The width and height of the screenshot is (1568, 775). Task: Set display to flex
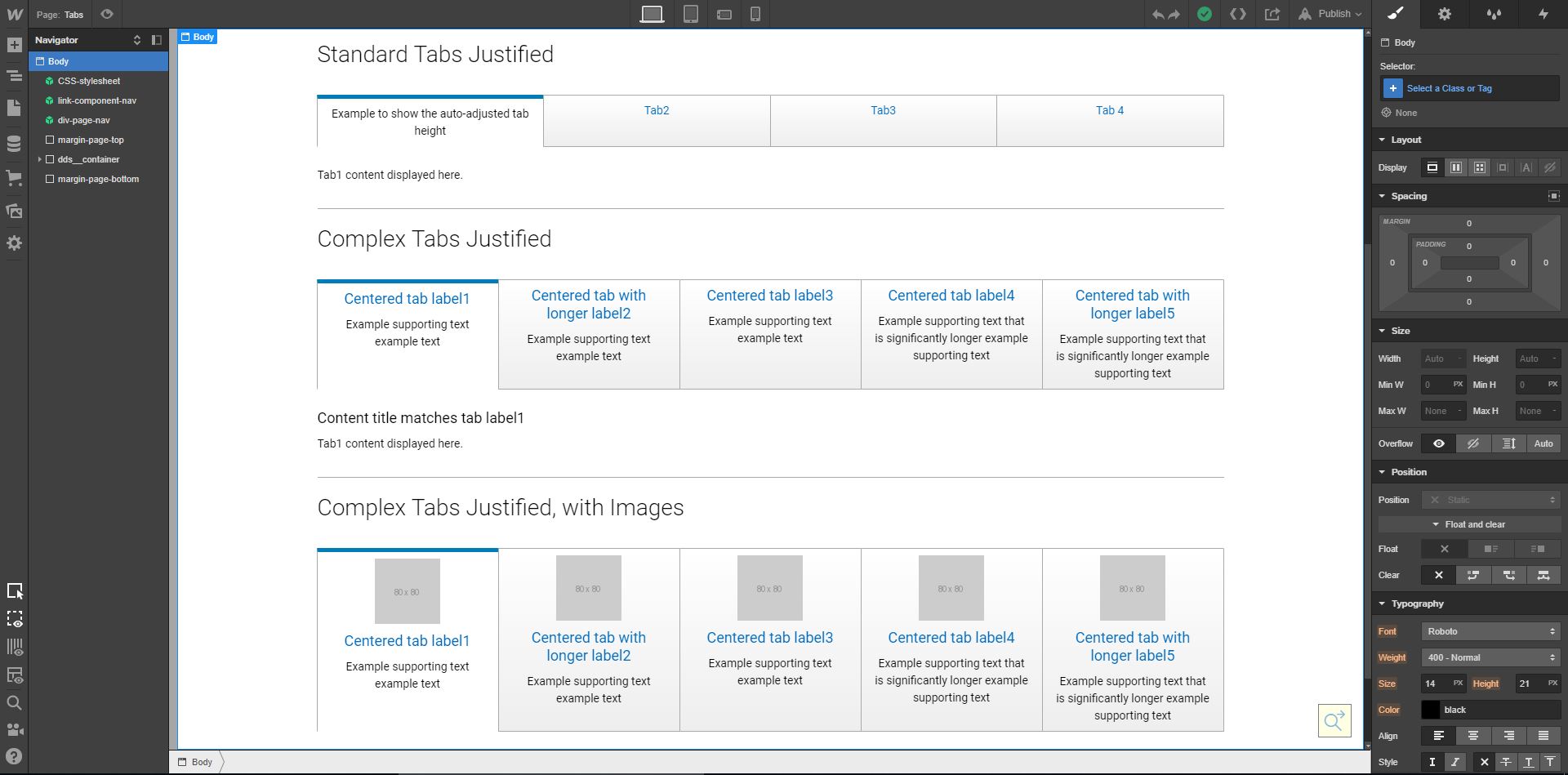pyautogui.click(x=1456, y=167)
